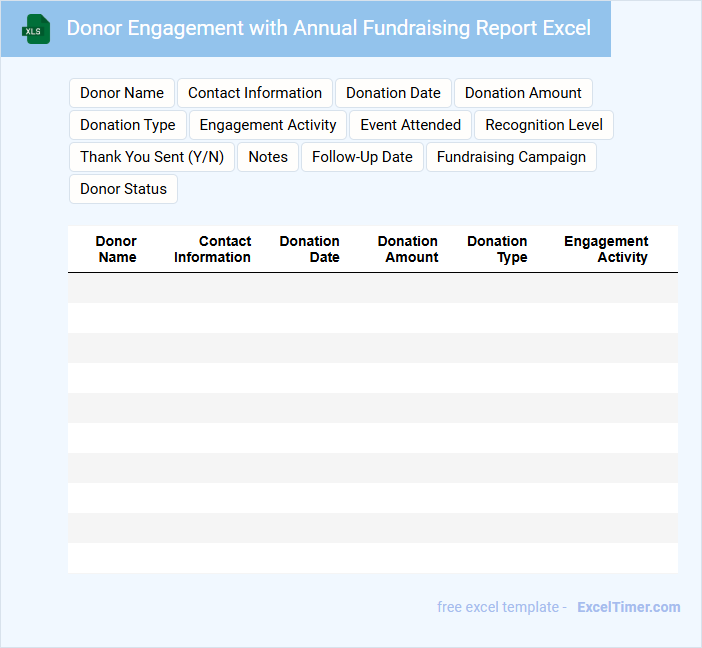Screen dimensions: 702x648
Task: Select the Donor Status tag
Action: point(123,189)
